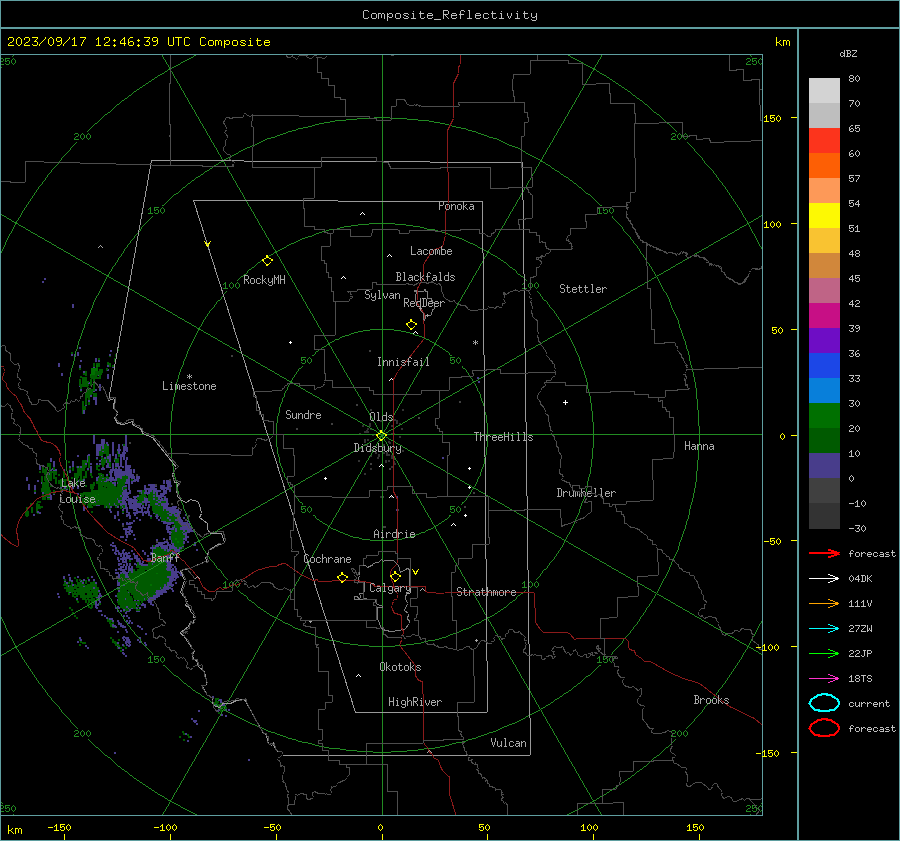Click the Limestone label
Image resolution: width=900 pixels, height=841 pixels.
coord(189,386)
